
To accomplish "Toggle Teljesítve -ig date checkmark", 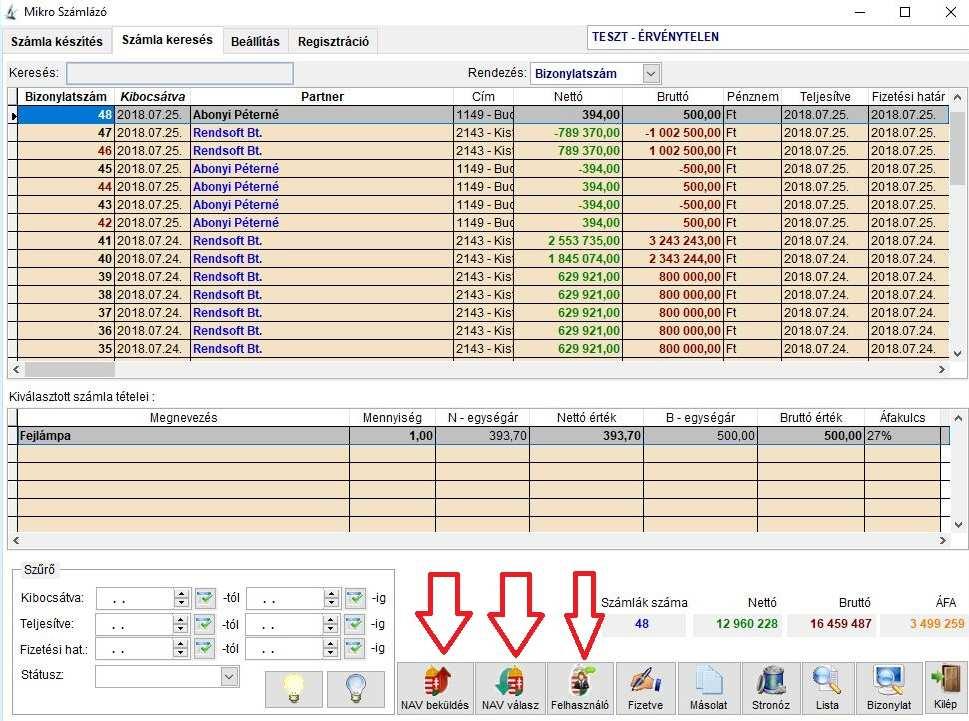I will (x=355, y=623).
